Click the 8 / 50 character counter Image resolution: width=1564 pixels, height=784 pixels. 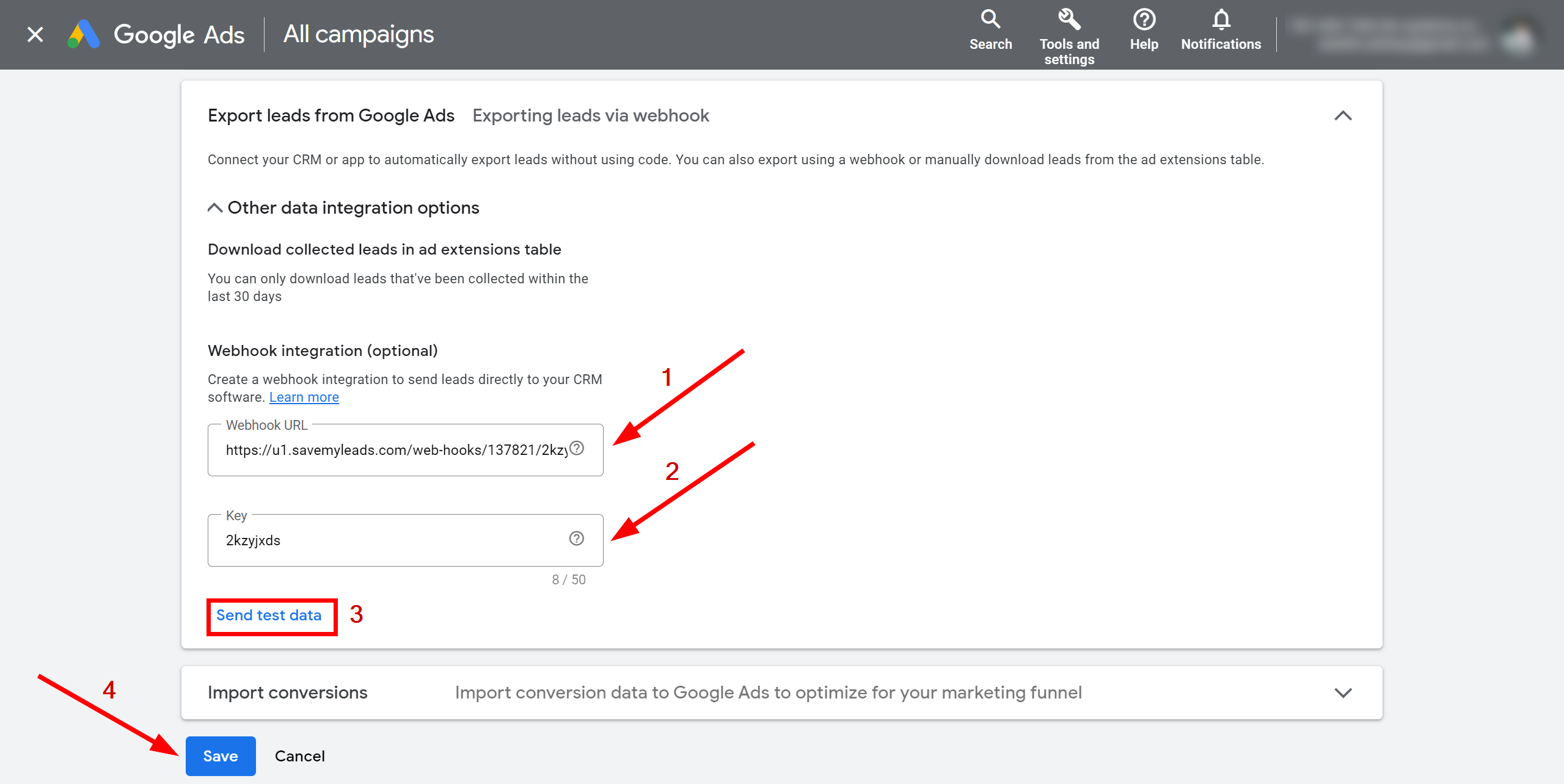click(569, 579)
